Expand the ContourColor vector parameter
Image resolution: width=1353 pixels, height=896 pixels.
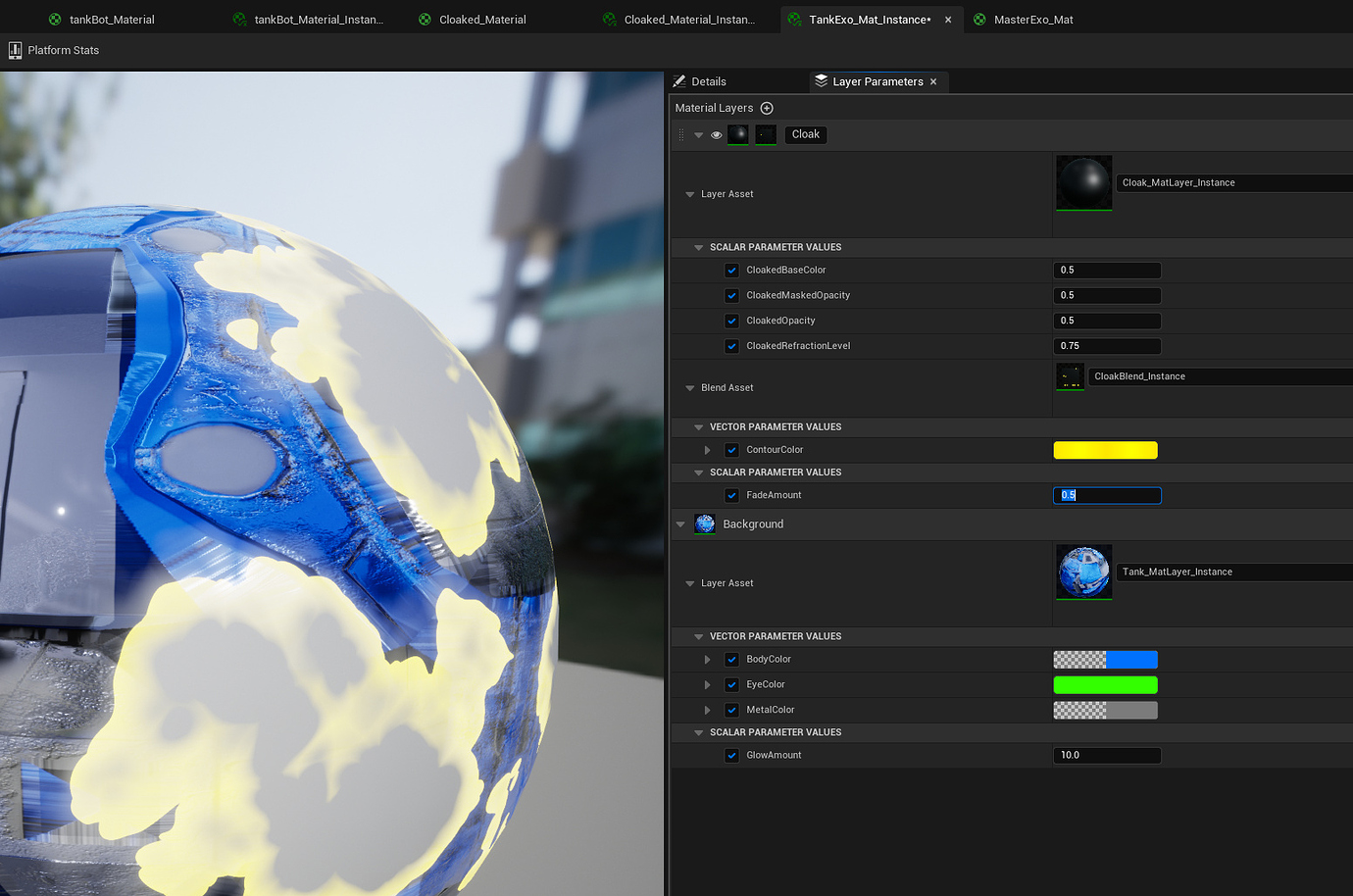[x=707, y=450]
